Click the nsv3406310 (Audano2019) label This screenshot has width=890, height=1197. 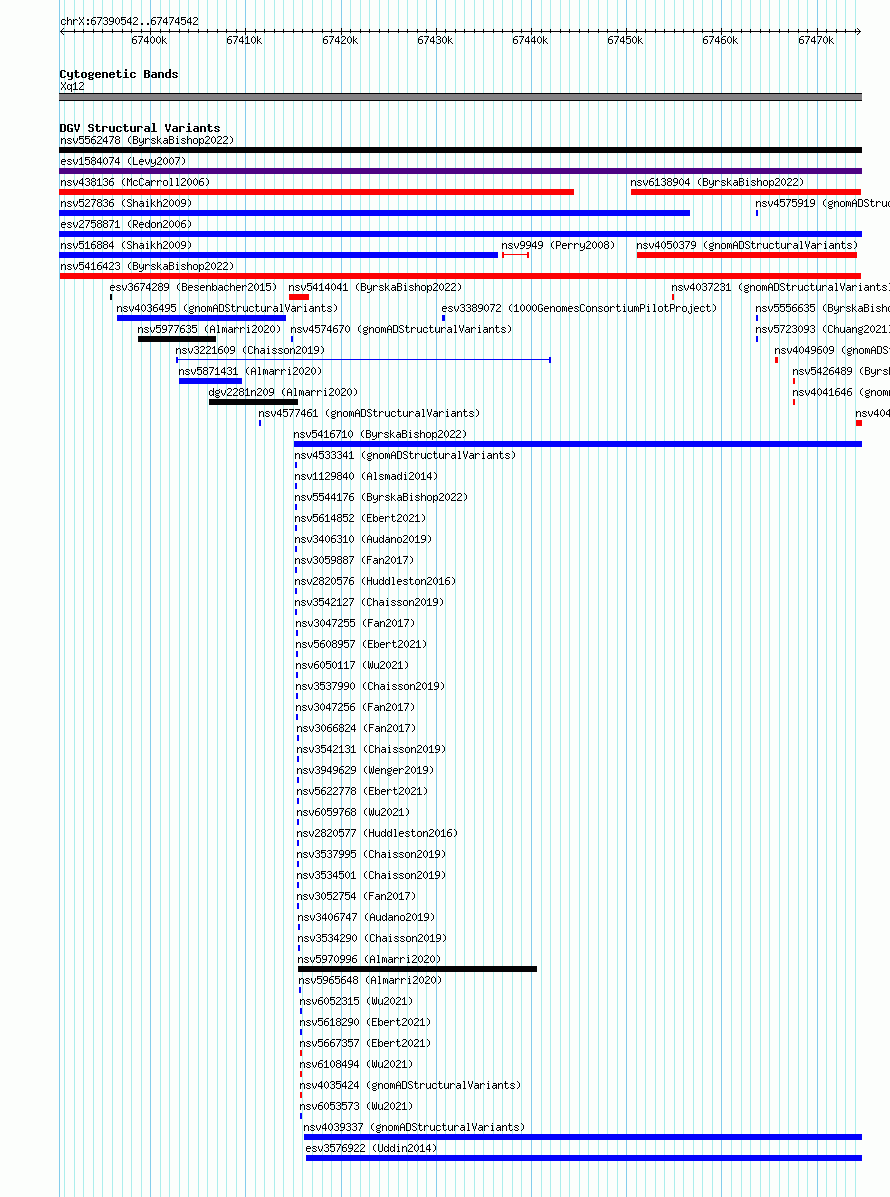(x=363, y=539)
